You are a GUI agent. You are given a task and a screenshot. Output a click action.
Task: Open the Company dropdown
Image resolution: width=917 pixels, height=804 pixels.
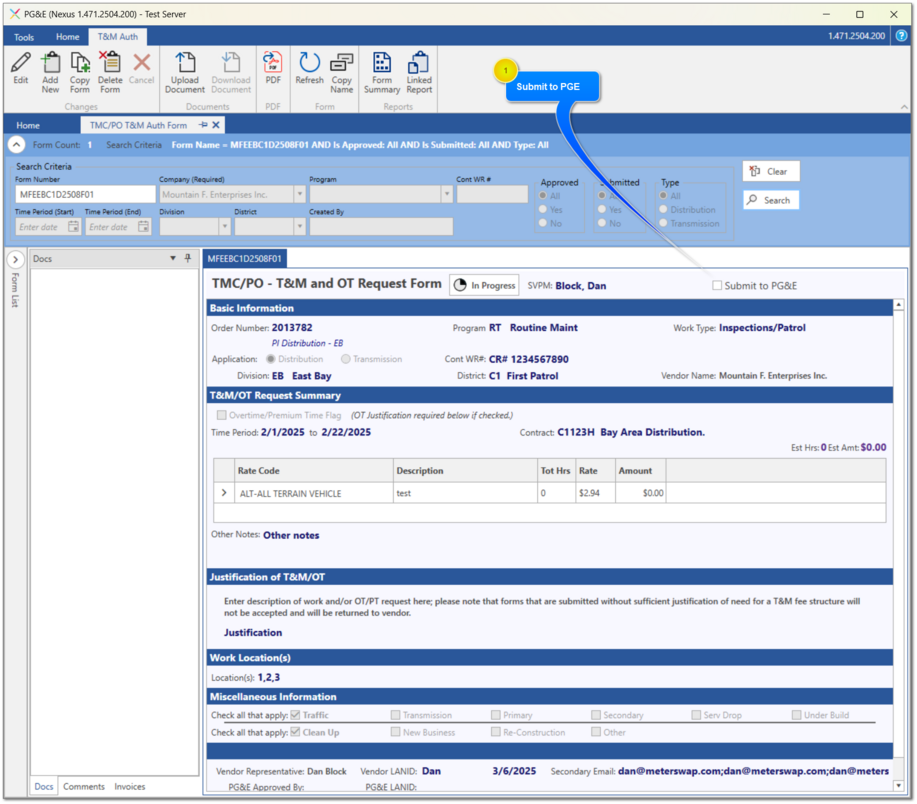click(299, 194)
